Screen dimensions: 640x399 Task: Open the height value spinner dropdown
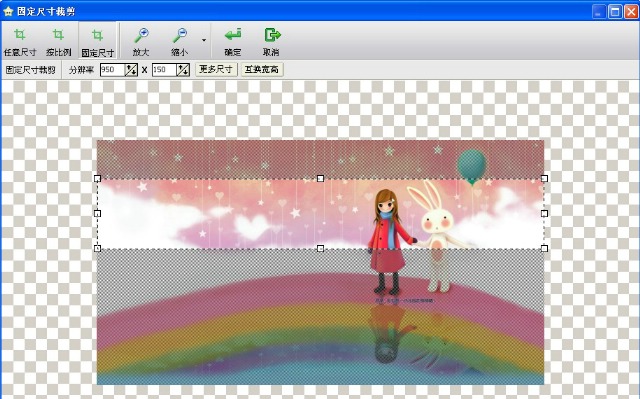pyautogui.click(x=183, y=70)
